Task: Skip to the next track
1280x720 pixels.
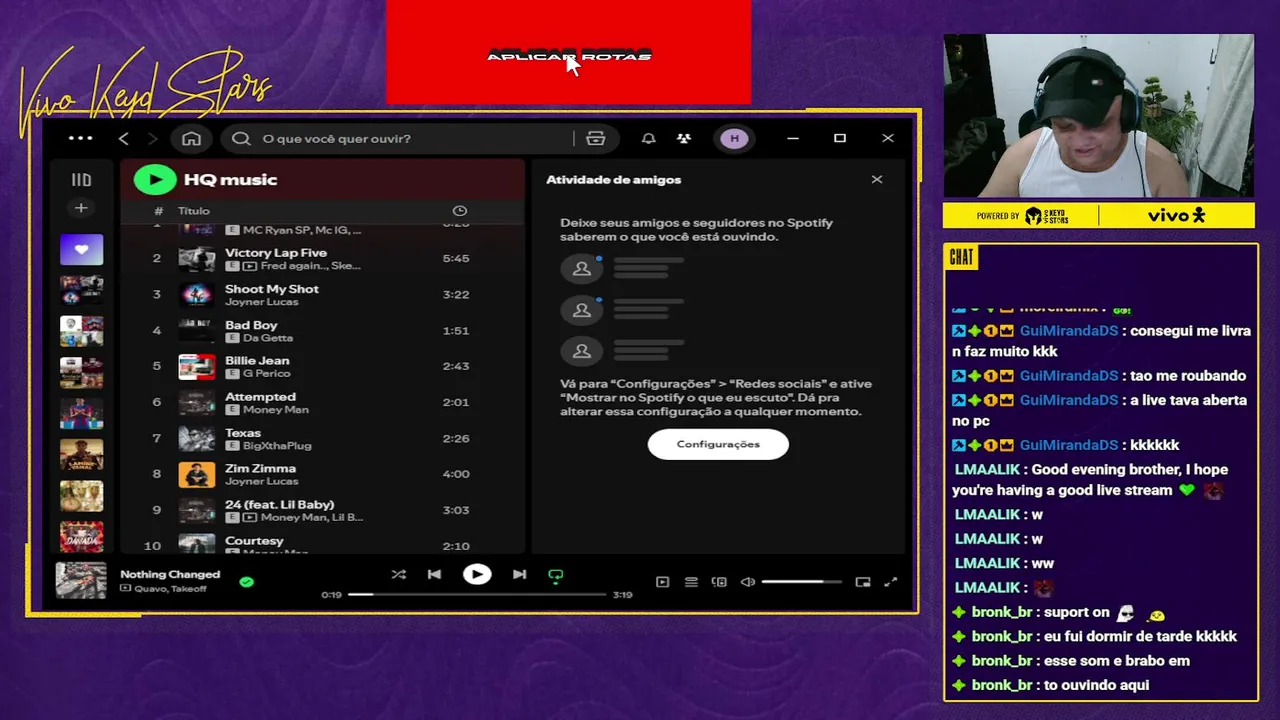Action: 519,574
